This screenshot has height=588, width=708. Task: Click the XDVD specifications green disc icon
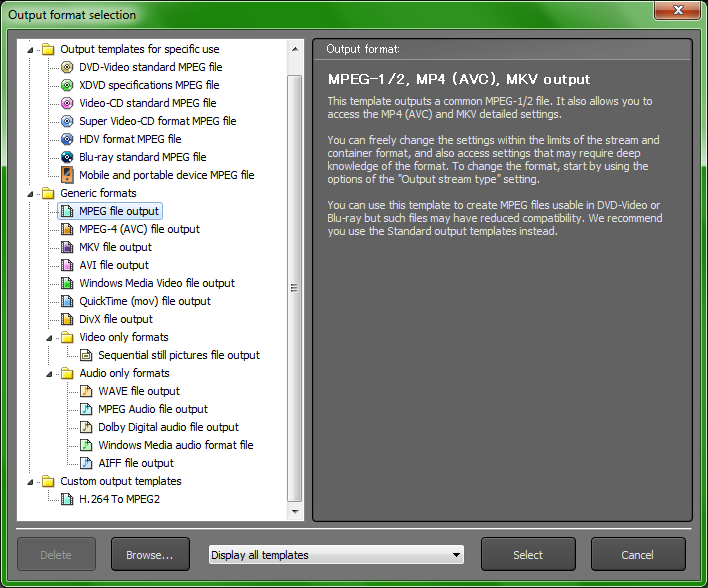[x=67, y=85]
